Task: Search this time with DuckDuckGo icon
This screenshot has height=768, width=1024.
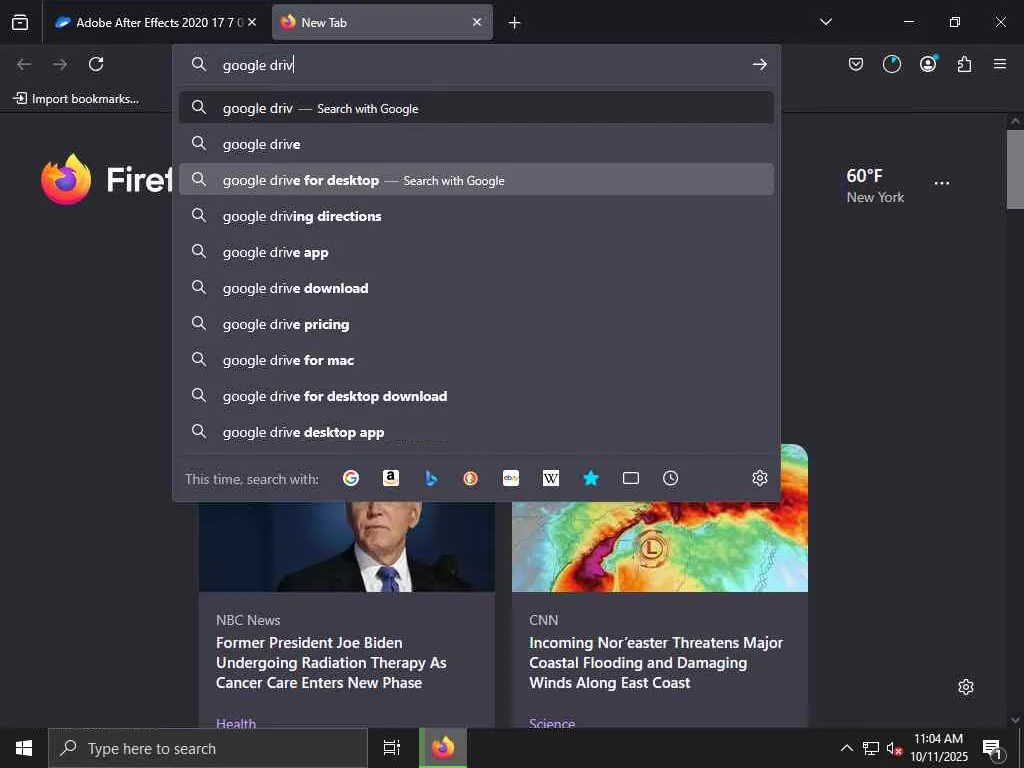Action: [470, 478]
